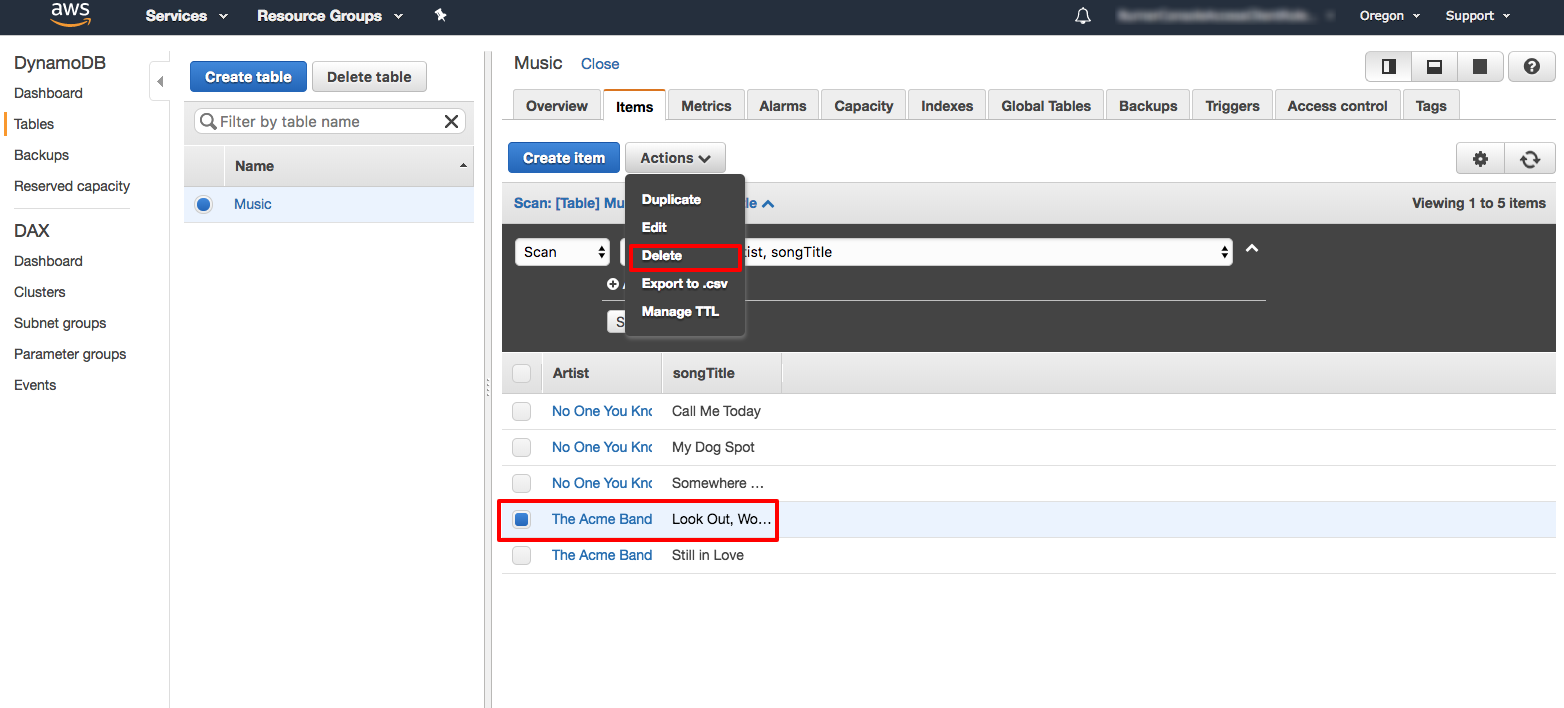This screenshot has width=1564, height=708.
Task: Switch to the Metrics tab
Action: point(706,106)
